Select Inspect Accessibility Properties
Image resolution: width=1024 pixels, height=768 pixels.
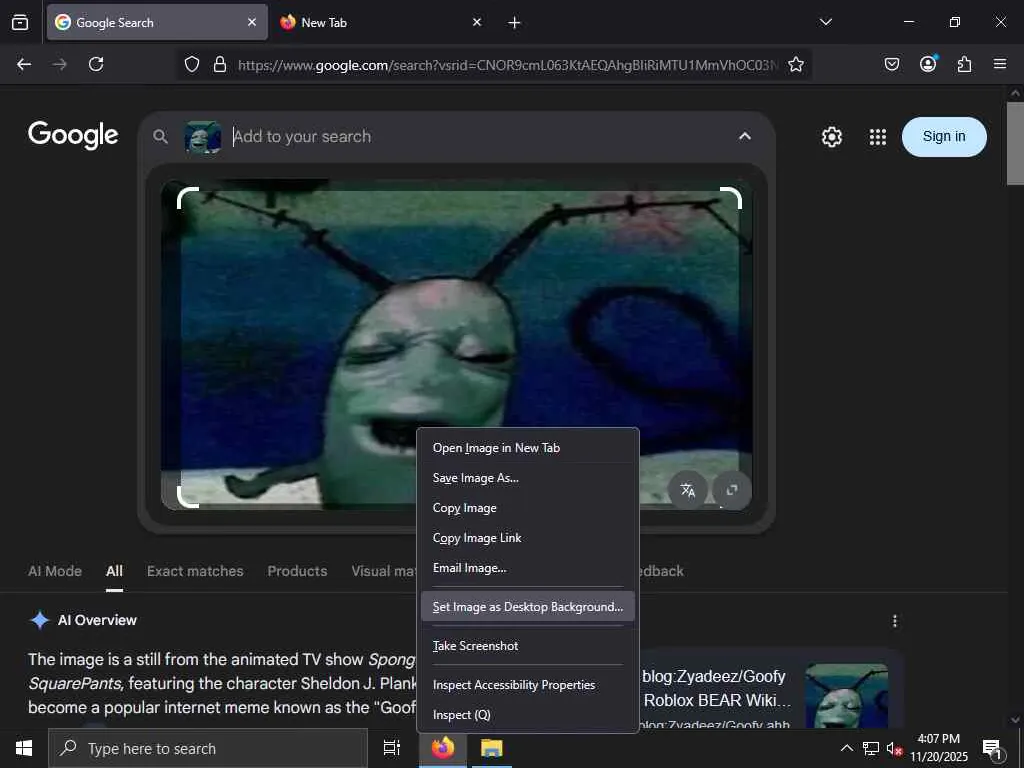click(x=527, y=685)
